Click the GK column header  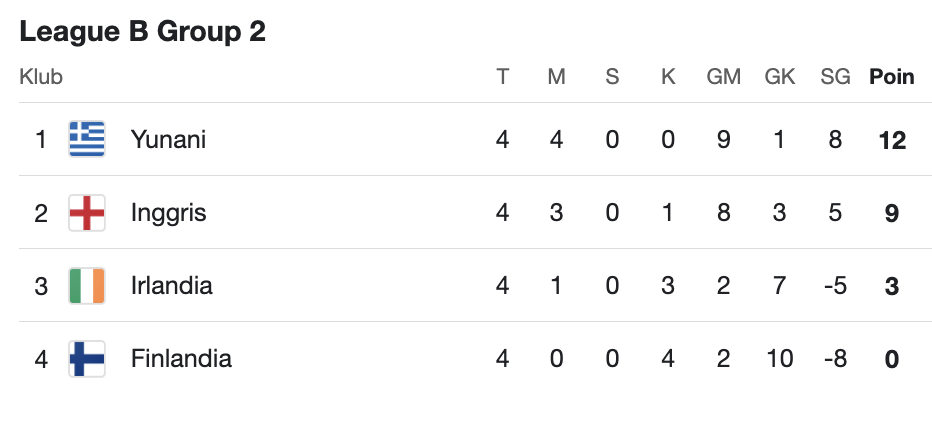(x=779, y=77)
